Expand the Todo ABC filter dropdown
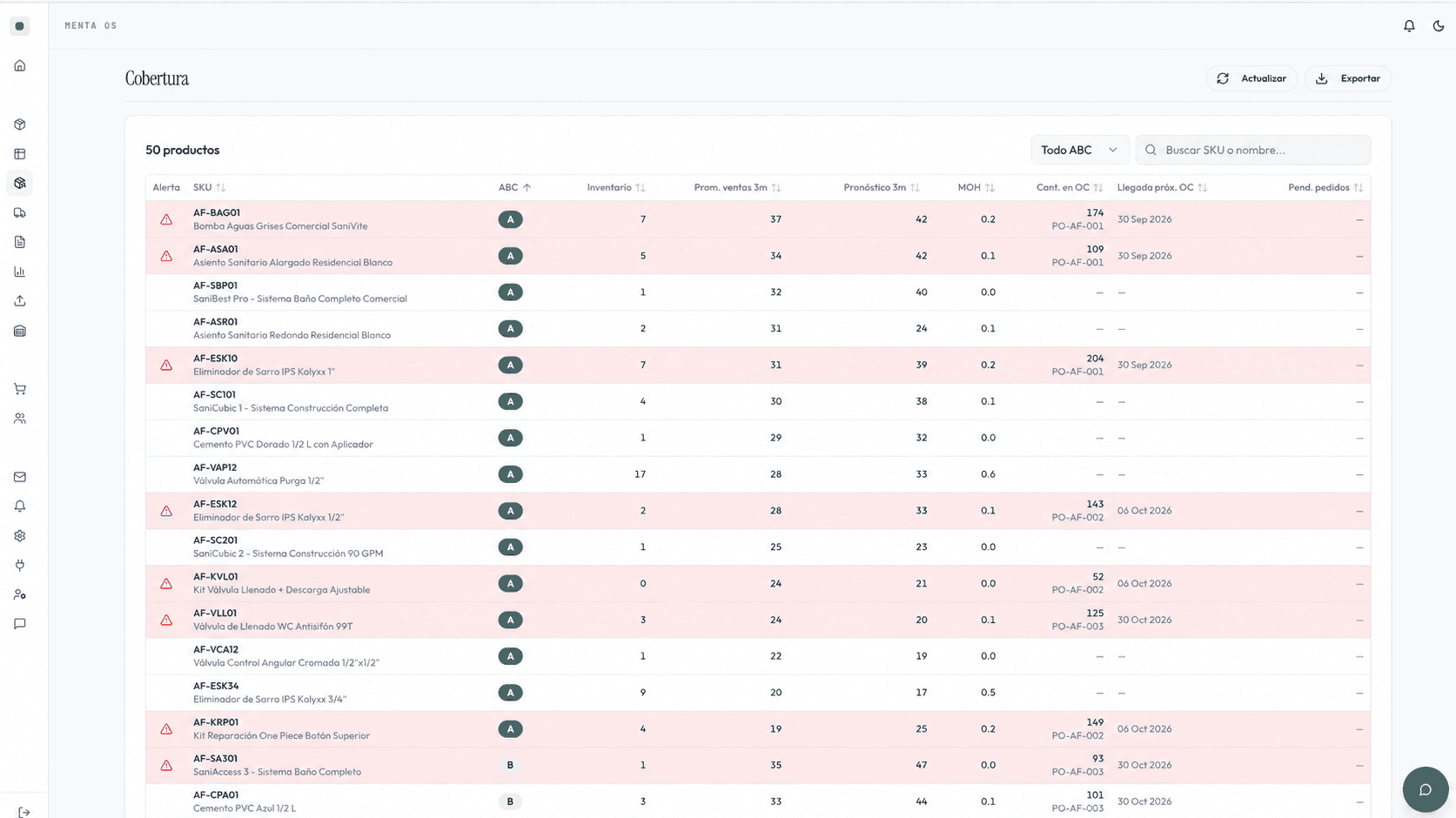Viewport: 1456px width, 818px height. coord(1079,150)
